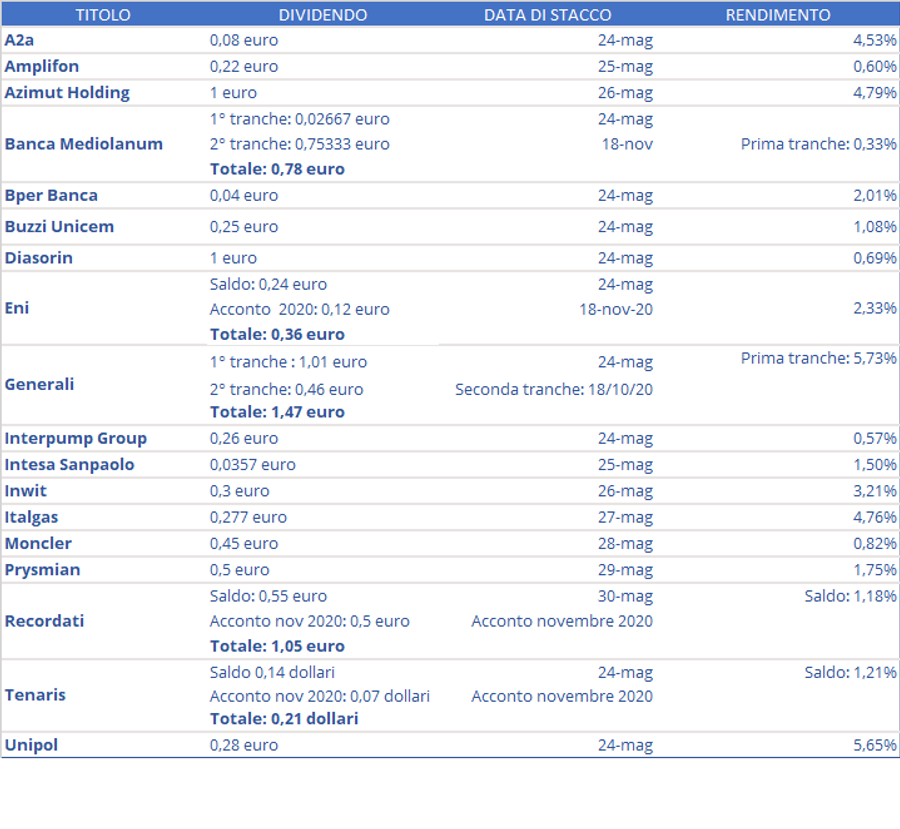Click Totale: 1,05 euro
This screenshot has width=900, height=829.
coord(277,646)
